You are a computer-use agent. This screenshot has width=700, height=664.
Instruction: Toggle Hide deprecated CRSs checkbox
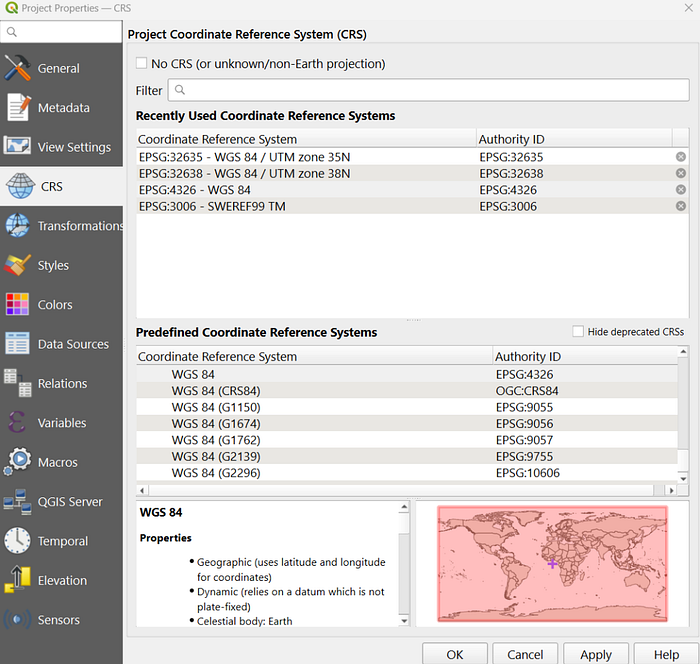tap(578, 331)
